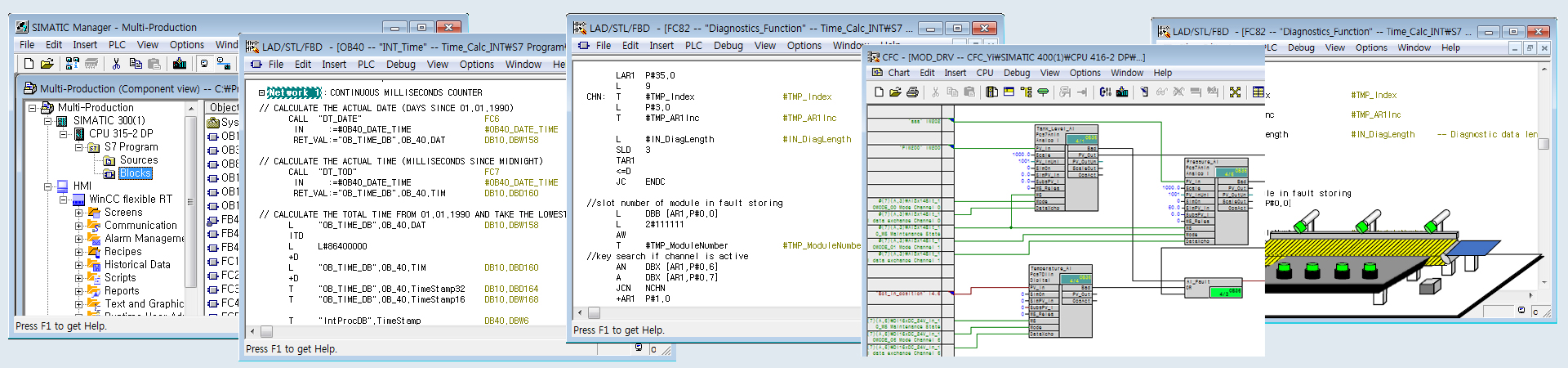Click the Pressure_AI block in CFC chart

(x=1216, y=202)
